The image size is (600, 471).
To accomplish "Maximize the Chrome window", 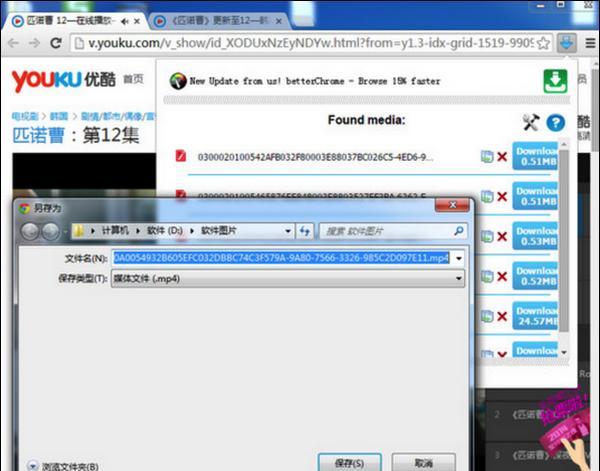I will [560, 5].
